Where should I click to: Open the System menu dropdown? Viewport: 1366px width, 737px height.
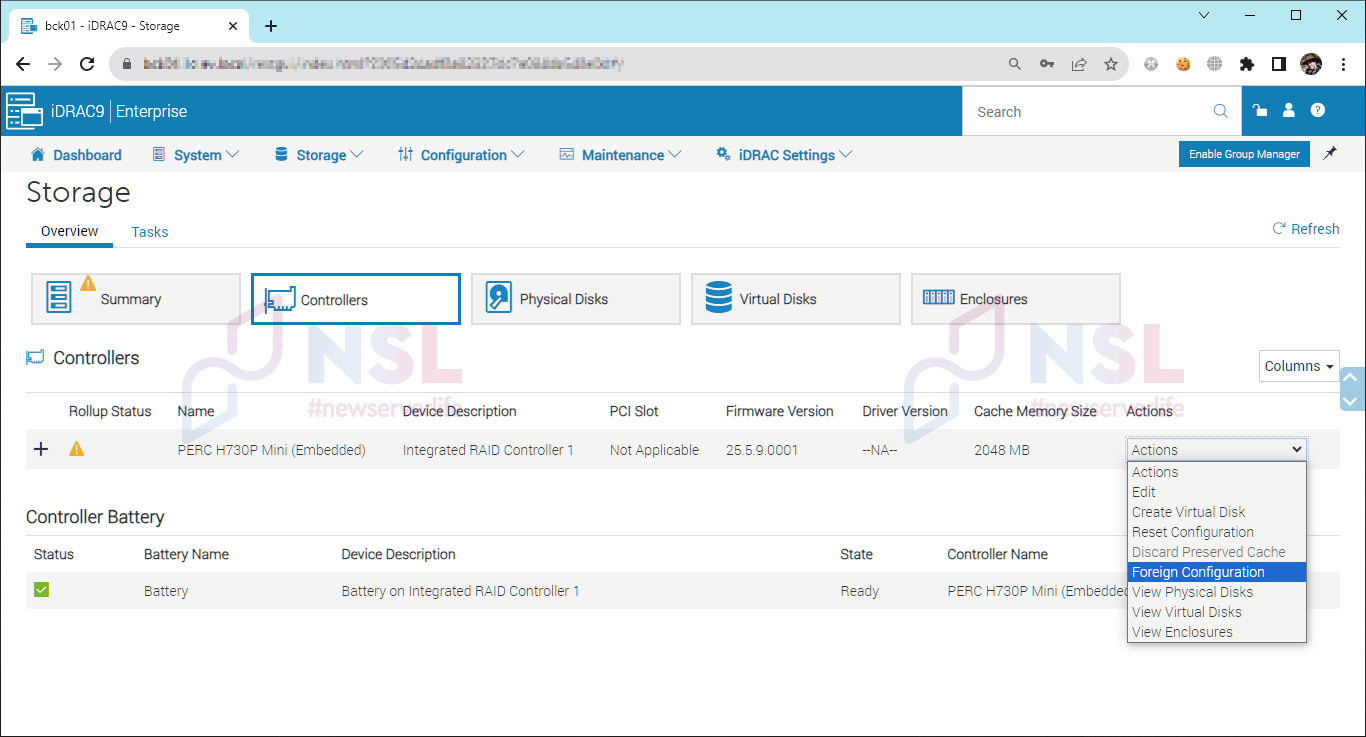coord(196,155)
